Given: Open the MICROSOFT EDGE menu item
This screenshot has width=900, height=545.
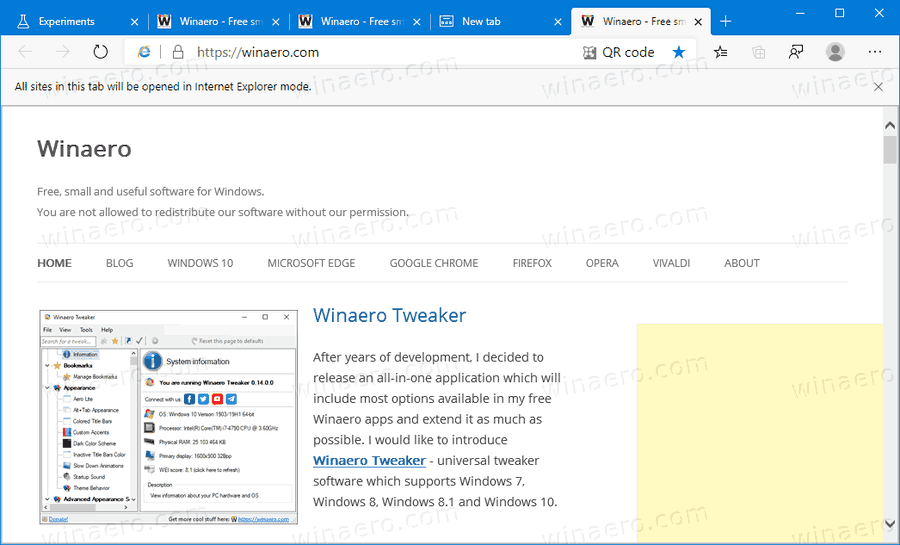Looking at the screenshot, I should 311,263.
